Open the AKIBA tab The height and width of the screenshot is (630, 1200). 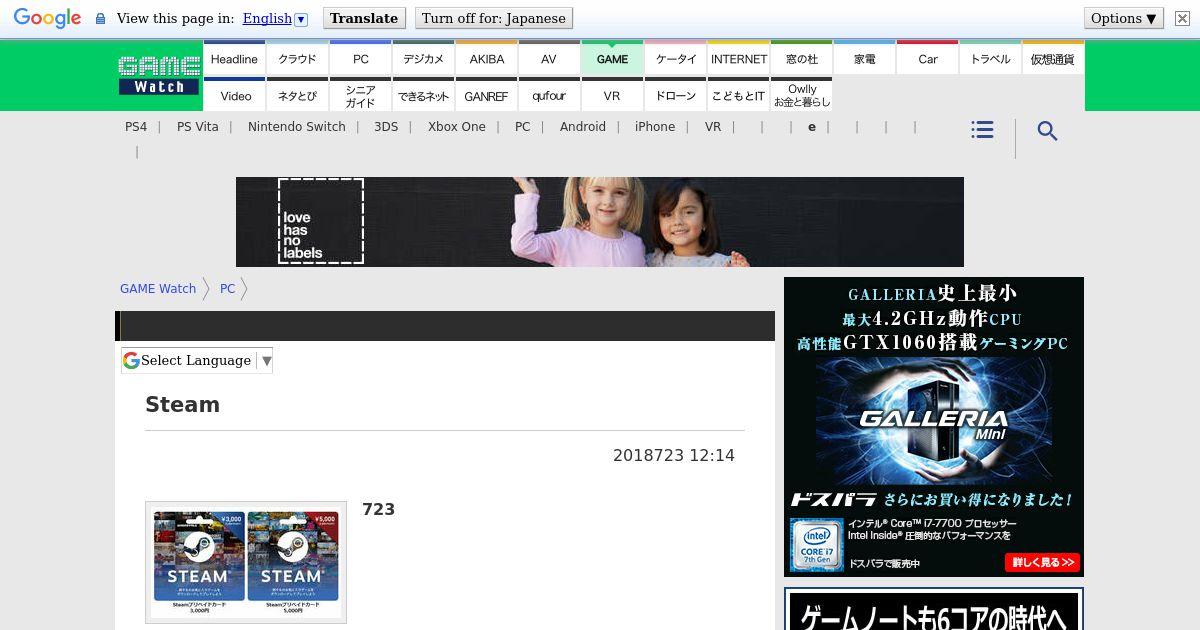point(487,59)
